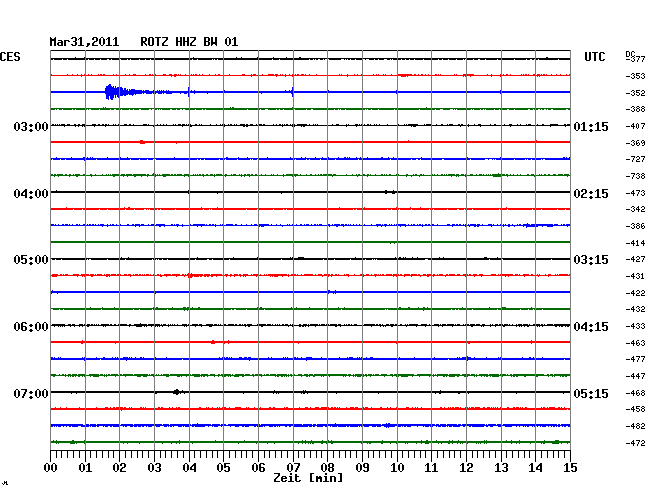Select the 07:00 local time label
Image resolution: width=650 pixels, height=494 pixels.
coord(31,393)
